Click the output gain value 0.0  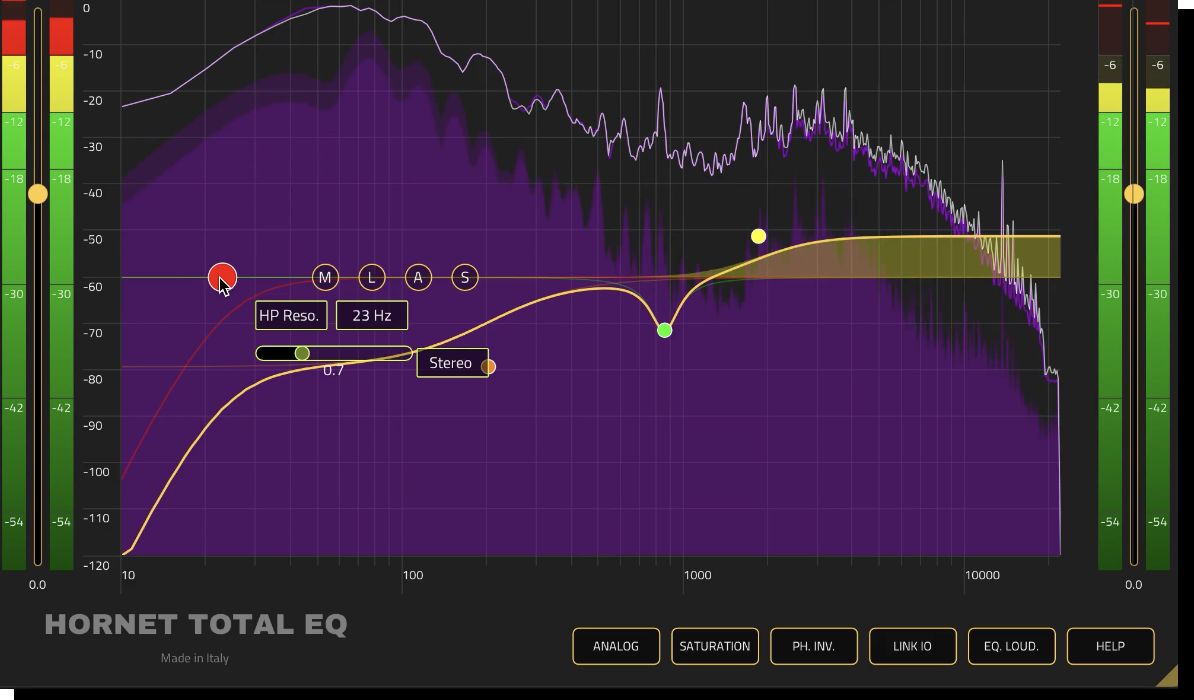1134,585
